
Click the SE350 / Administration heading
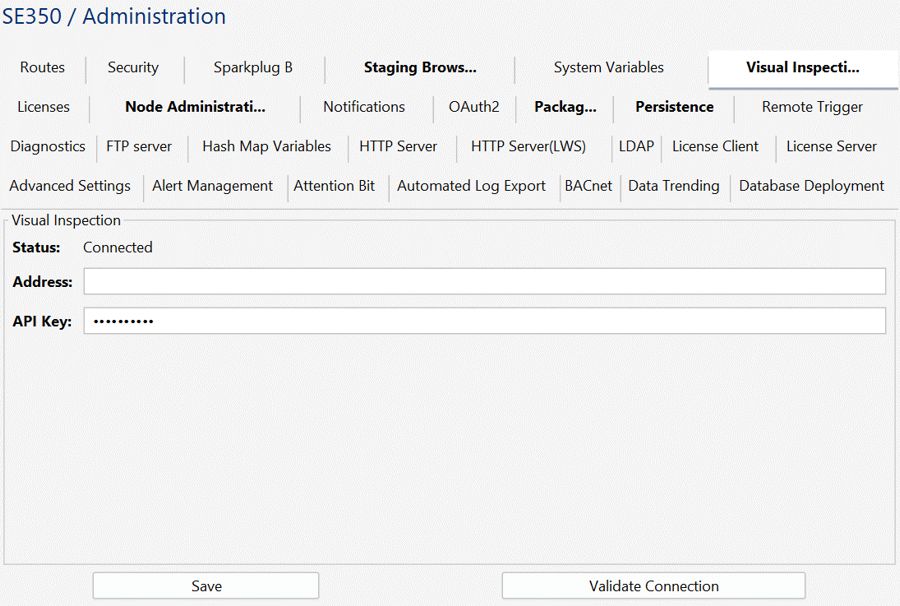click(x=114, y=16)
